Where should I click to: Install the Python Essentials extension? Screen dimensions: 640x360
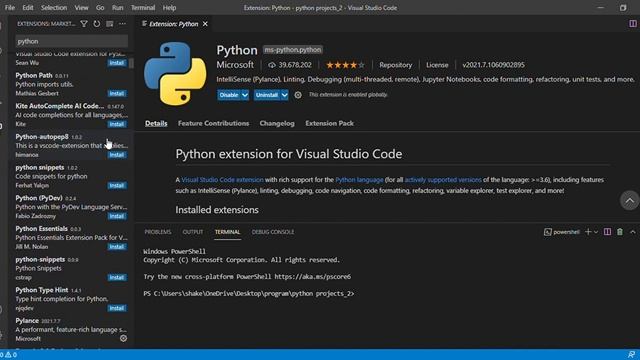117,247
